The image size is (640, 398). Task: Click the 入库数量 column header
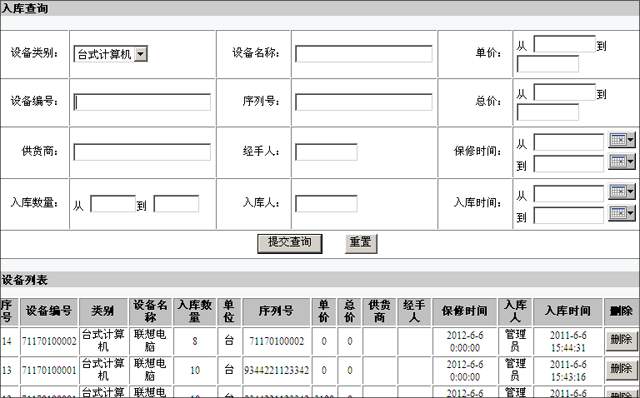click(x=195, y=311)
